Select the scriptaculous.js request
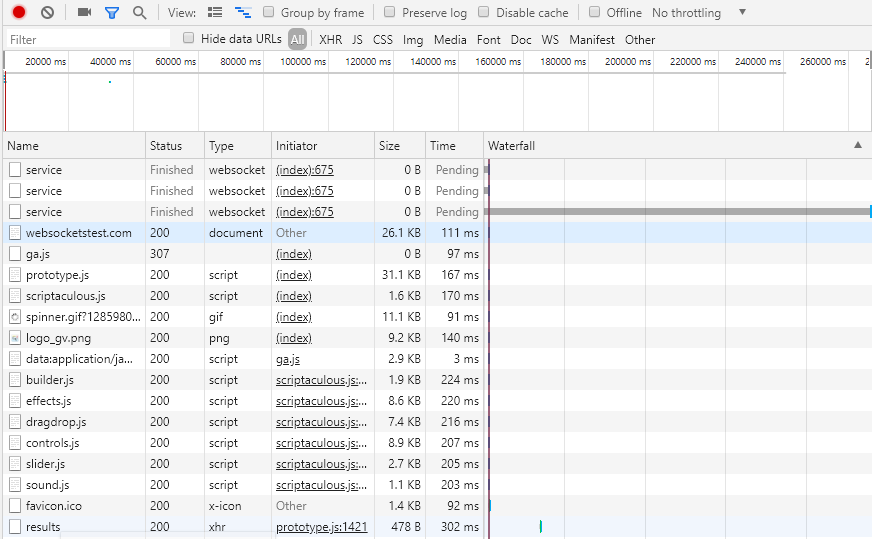This screenshot has height=539, width=872. [437, 296]
